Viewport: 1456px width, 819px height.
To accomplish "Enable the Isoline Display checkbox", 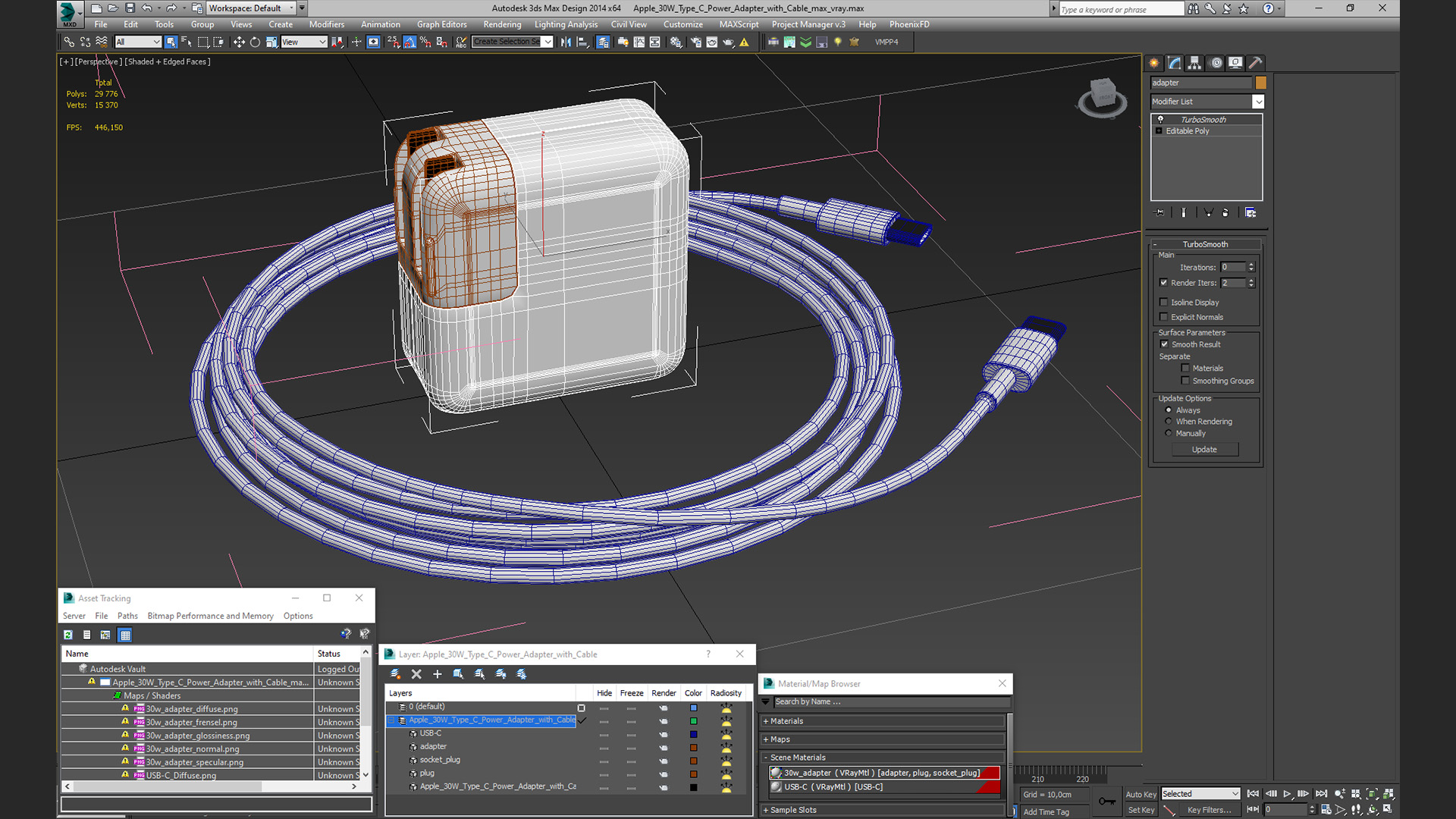I will click(x=1164, y=302).
